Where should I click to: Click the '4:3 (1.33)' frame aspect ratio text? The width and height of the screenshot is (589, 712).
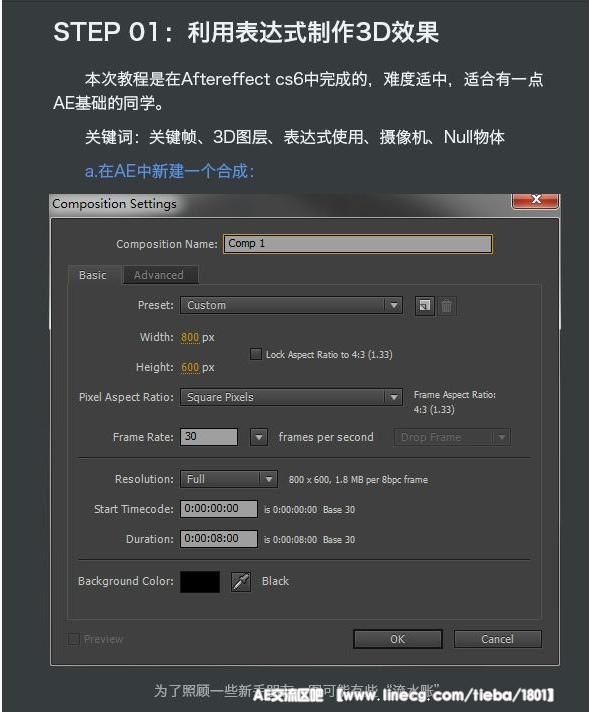434,410
